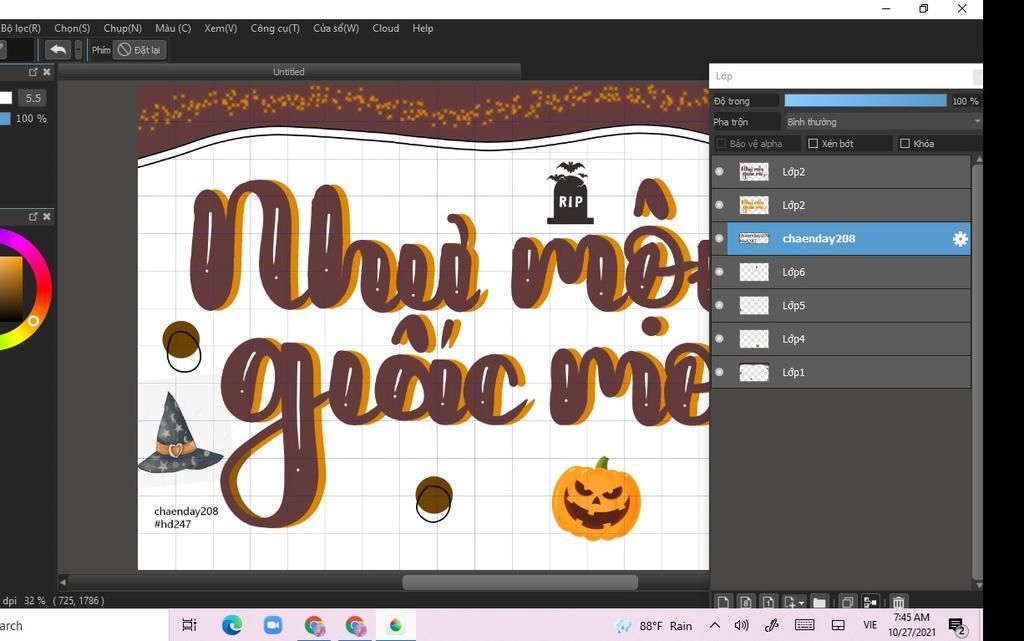Close the color wheel panel
Viewport: 1024px width, 641px height.
pos(46,216)
